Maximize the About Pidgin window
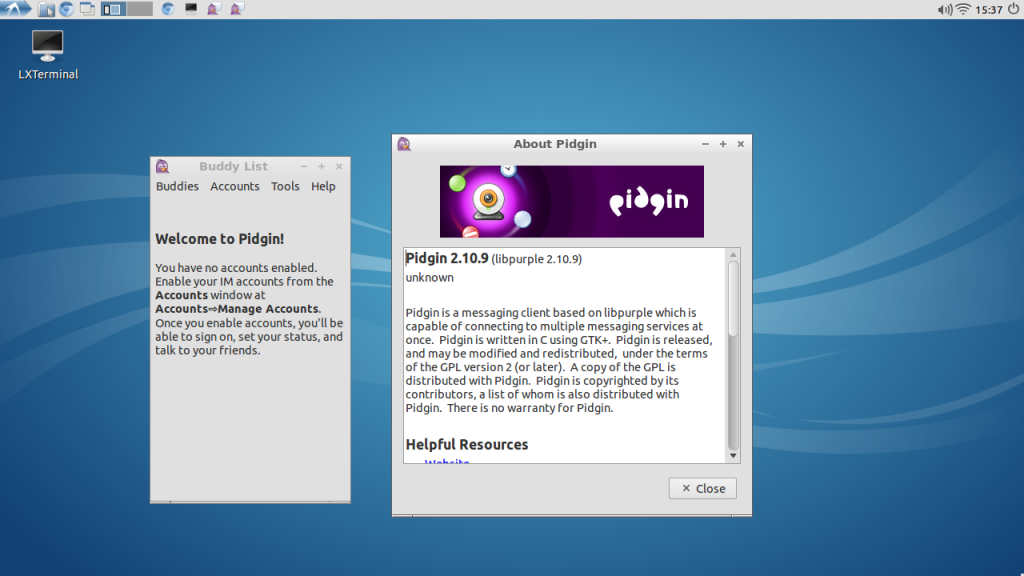 click(x=723, y=144)
